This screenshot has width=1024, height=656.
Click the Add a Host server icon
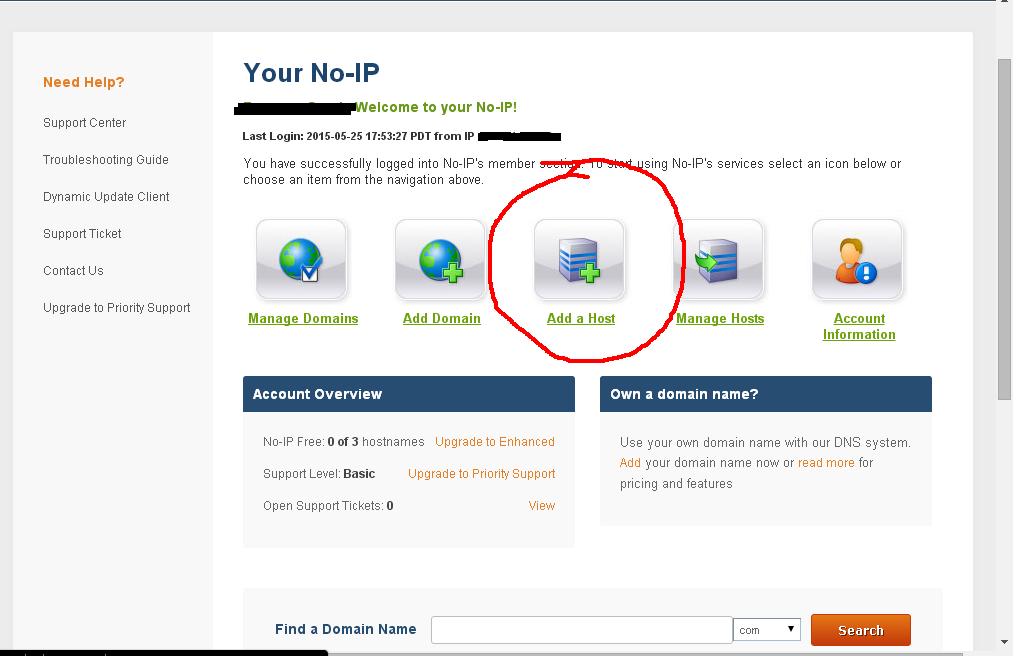click(x=579, y=259)
